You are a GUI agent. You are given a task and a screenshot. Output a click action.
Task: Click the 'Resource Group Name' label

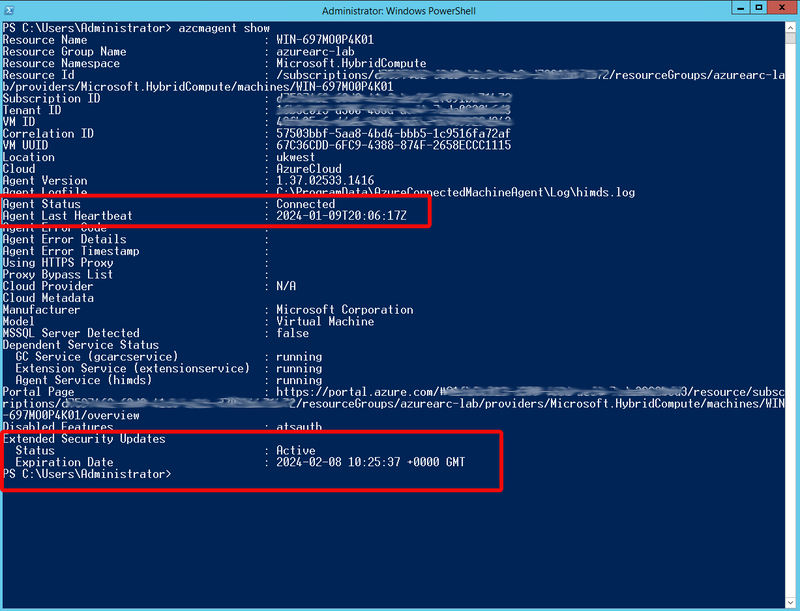click(64, 52)
